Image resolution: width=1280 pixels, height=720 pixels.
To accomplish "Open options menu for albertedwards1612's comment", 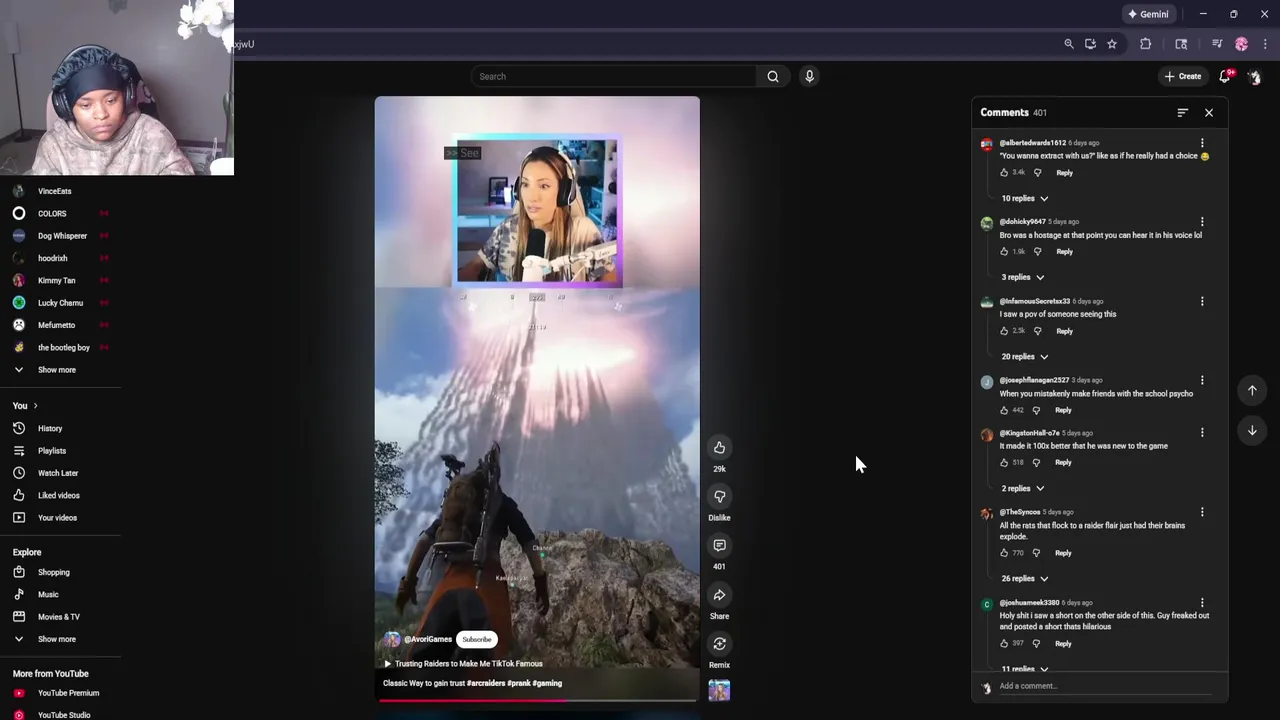I will 1202,143.
